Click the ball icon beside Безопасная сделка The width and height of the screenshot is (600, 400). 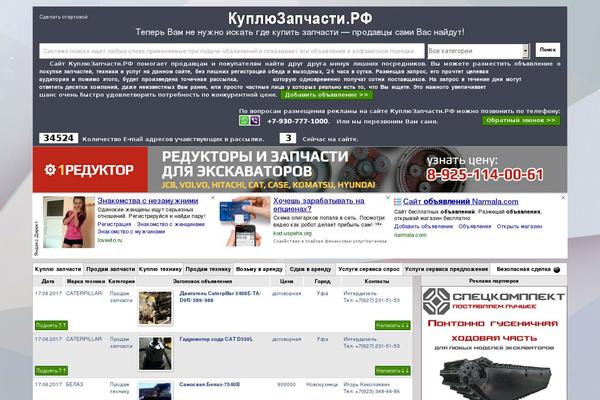point(557,269)
